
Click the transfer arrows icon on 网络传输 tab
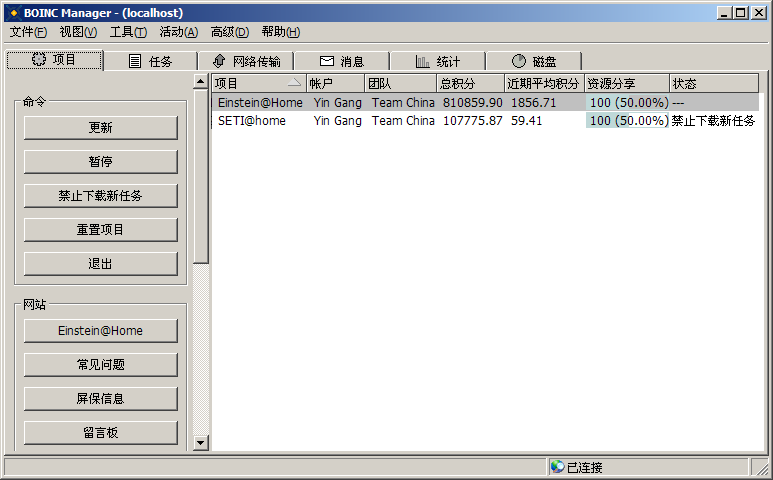click(x=219, y=61)
